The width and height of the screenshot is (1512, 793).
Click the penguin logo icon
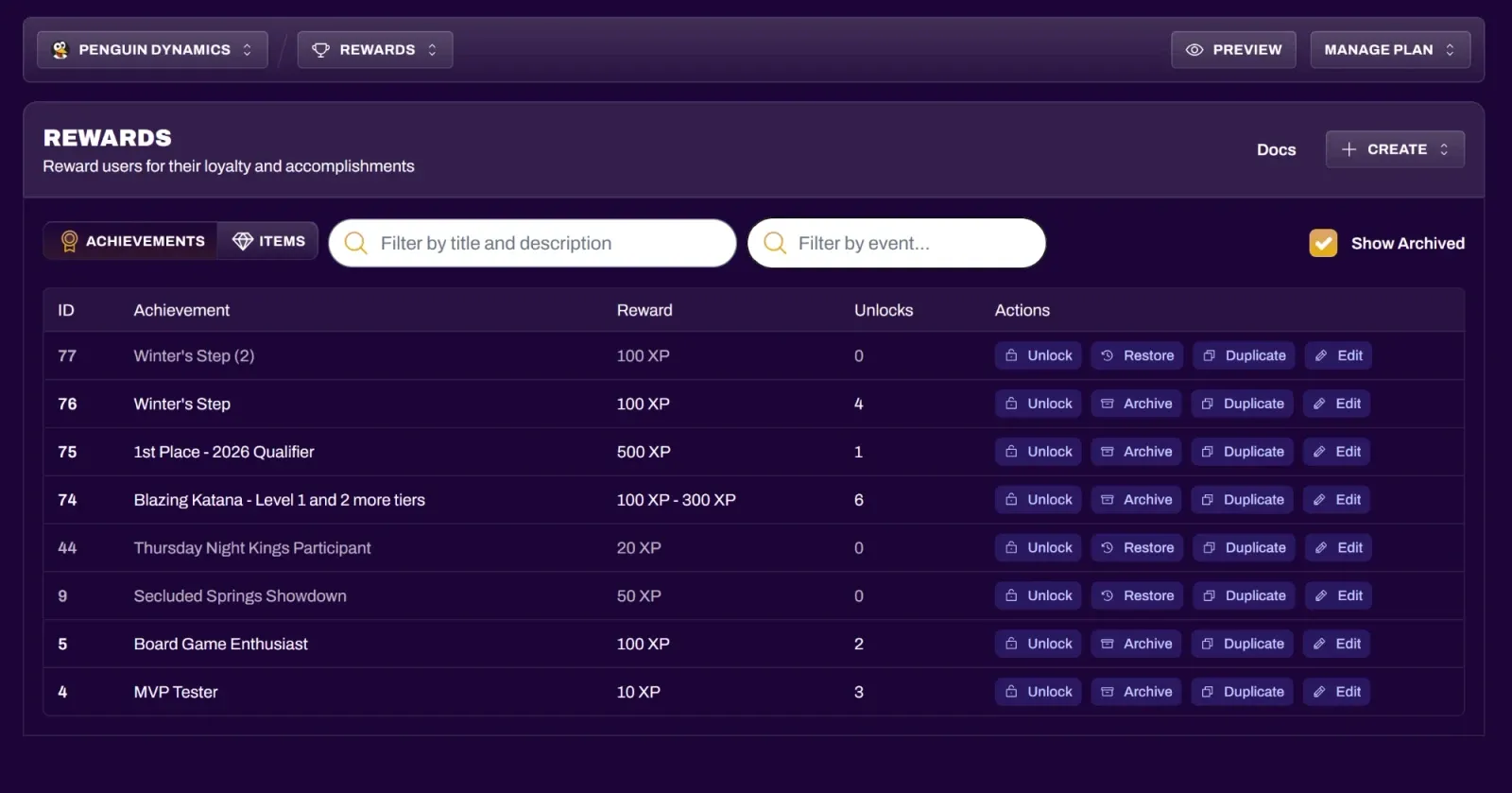pyautogui.click(x=60, y=50)
